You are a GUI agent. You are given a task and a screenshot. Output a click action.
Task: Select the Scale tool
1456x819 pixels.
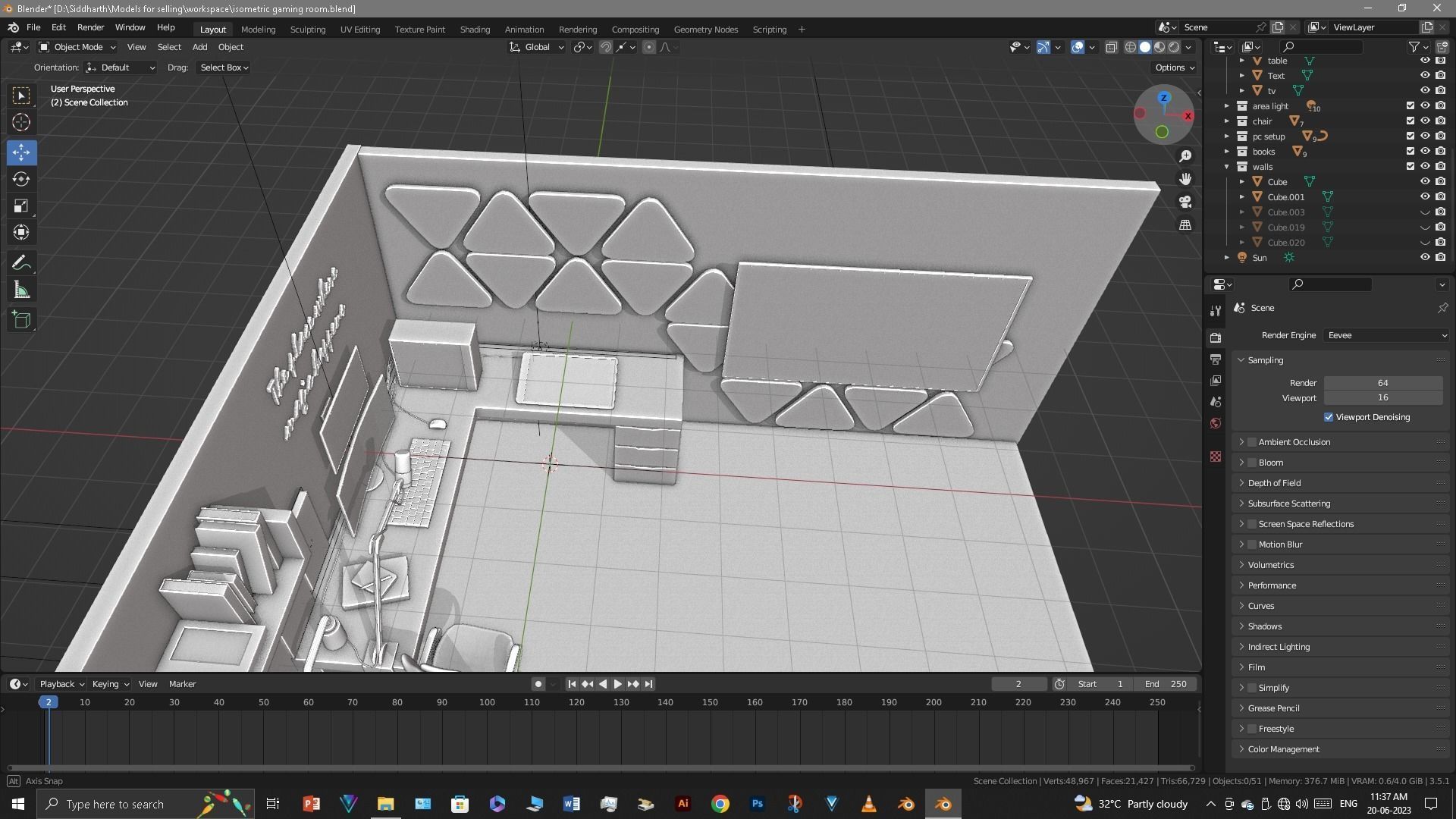point(21,206)
